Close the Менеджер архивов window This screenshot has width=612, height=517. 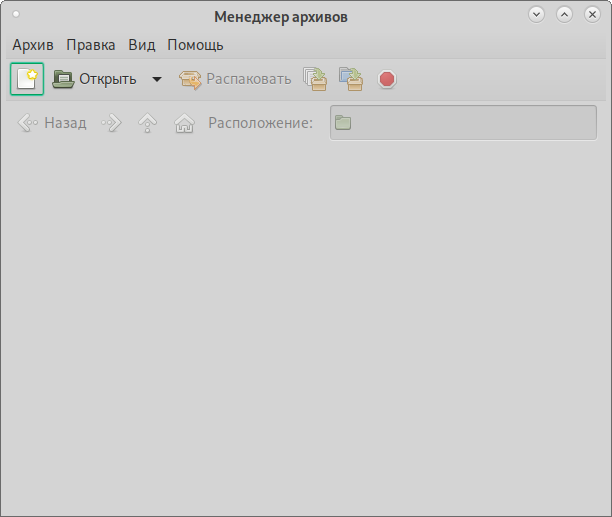(x=591, y=15)
